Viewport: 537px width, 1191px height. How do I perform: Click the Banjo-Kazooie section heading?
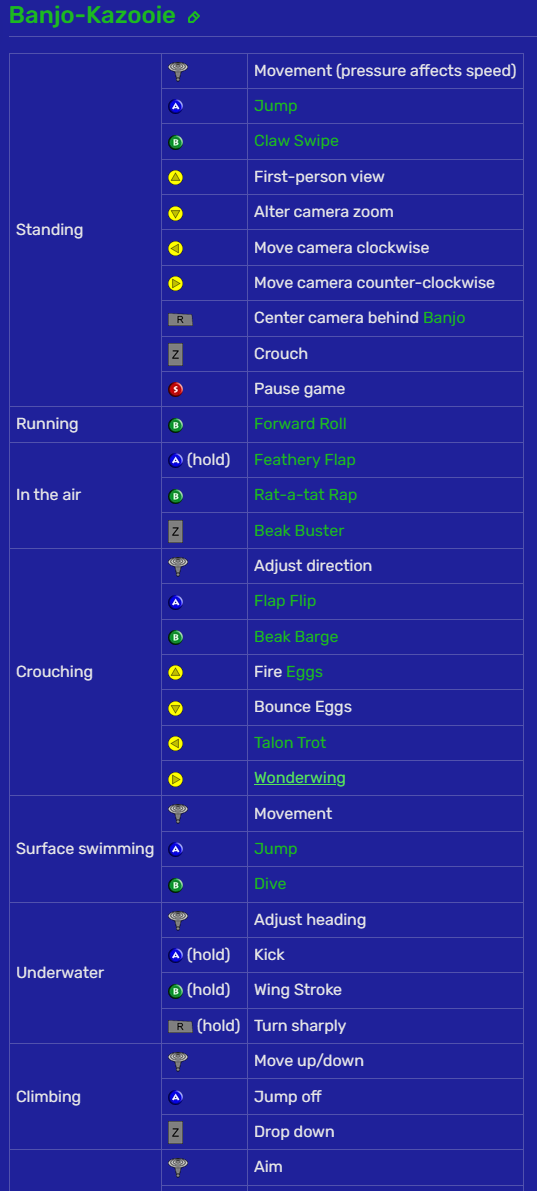tap(92, 15)
